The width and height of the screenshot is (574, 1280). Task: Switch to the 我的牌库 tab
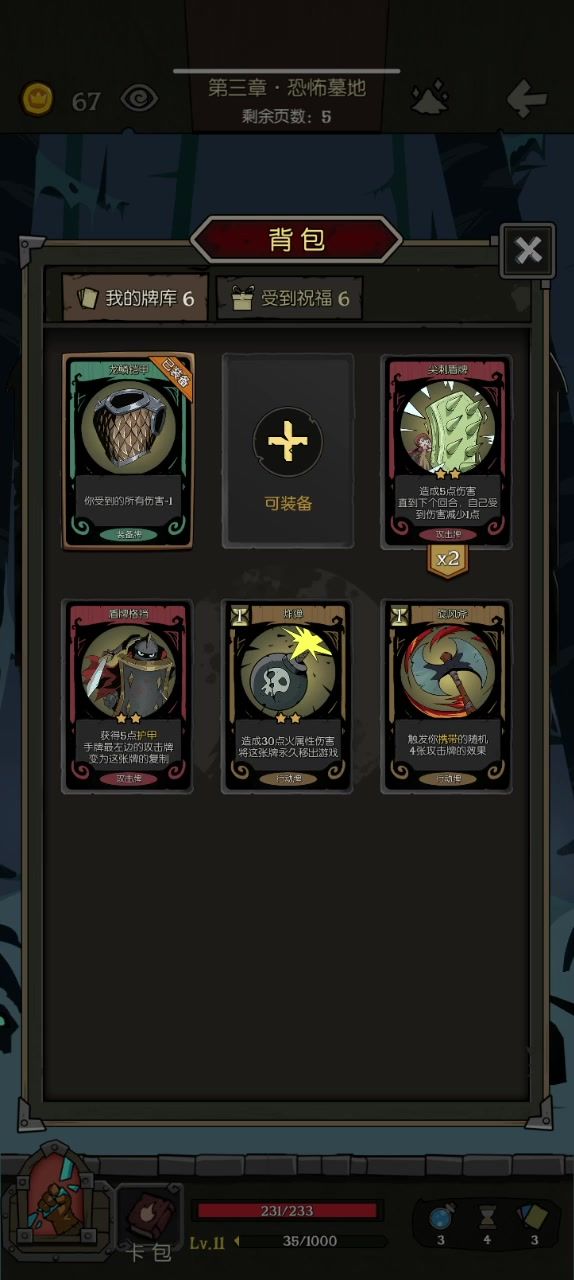pyautogui.click(x=135, y=298)
